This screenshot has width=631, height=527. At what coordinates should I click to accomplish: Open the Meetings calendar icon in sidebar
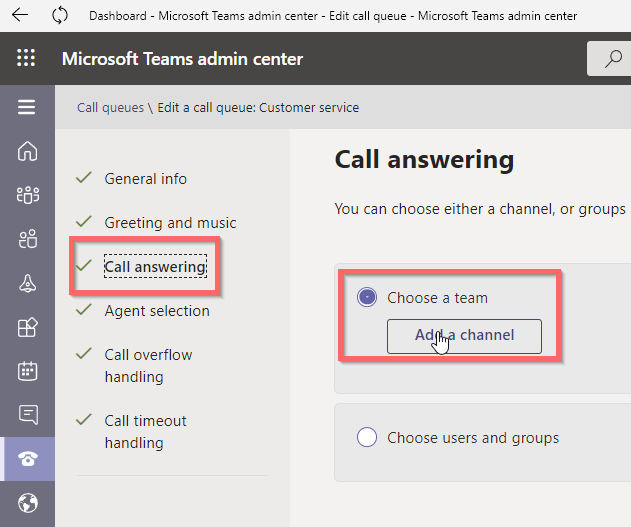pos(28,371)
